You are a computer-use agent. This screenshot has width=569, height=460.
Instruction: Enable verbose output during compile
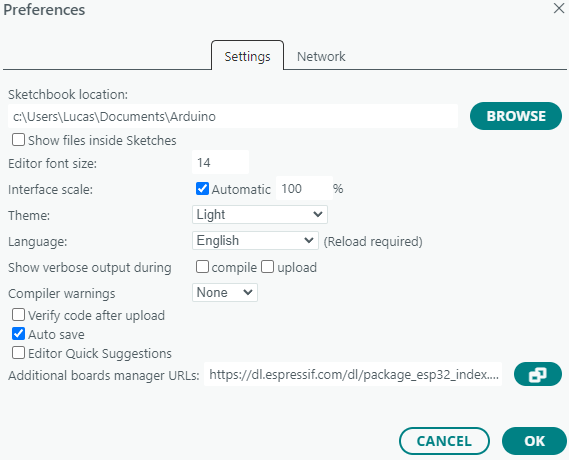pos(202,267)
